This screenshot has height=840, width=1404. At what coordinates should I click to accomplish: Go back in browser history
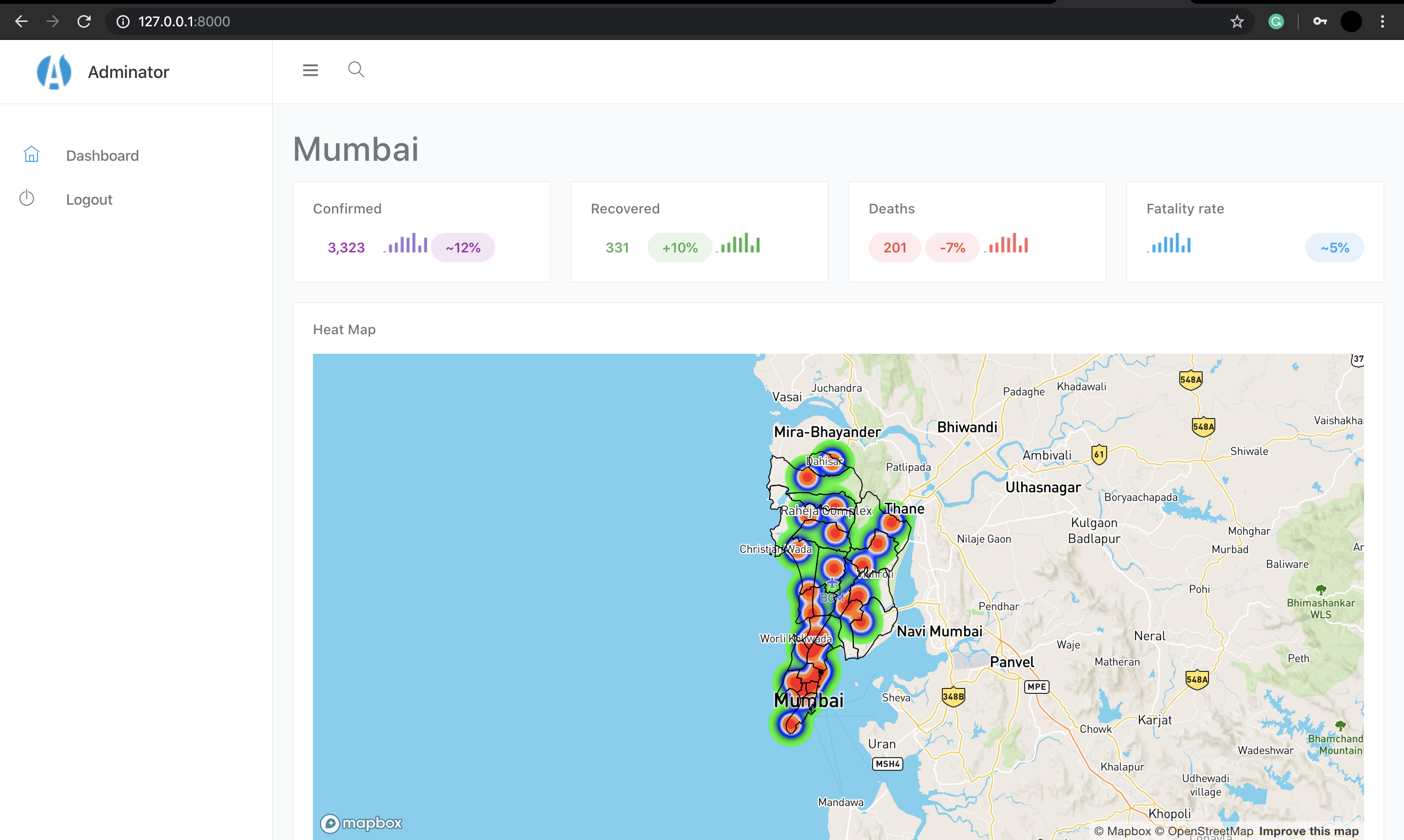[21, 21]
